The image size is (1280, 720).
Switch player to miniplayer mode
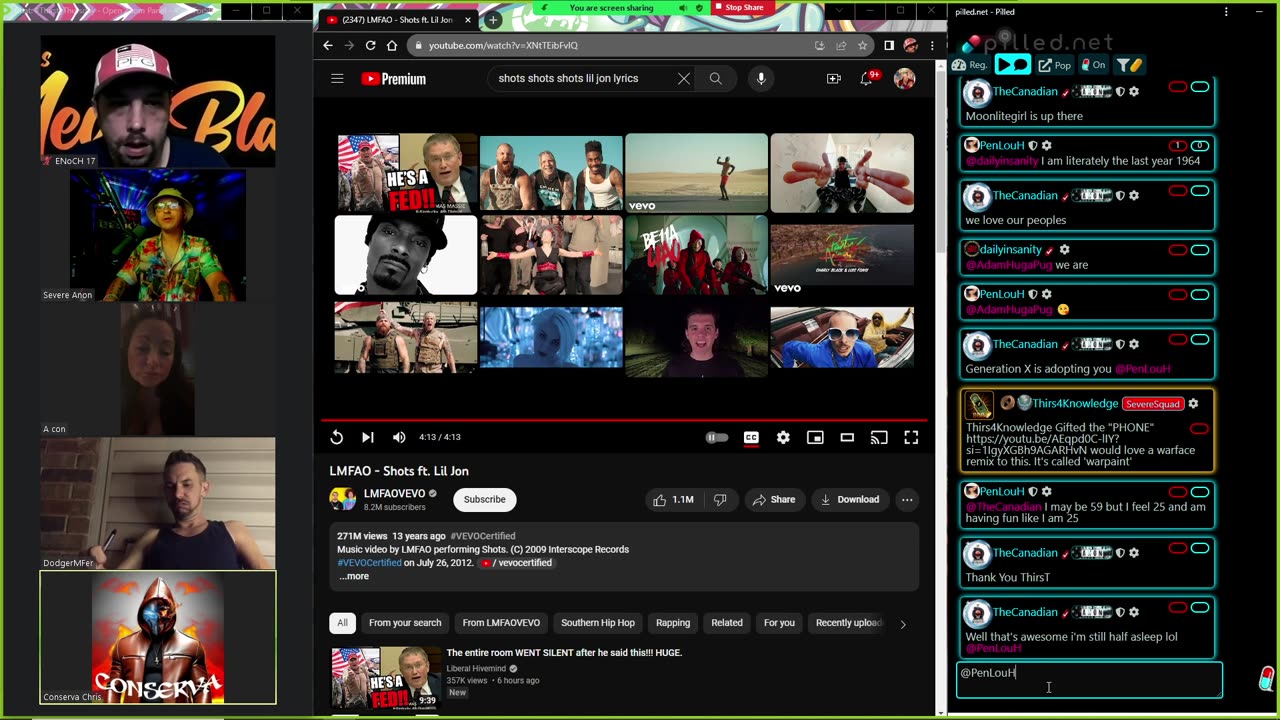pyautogui.click(x=815, y=437)
